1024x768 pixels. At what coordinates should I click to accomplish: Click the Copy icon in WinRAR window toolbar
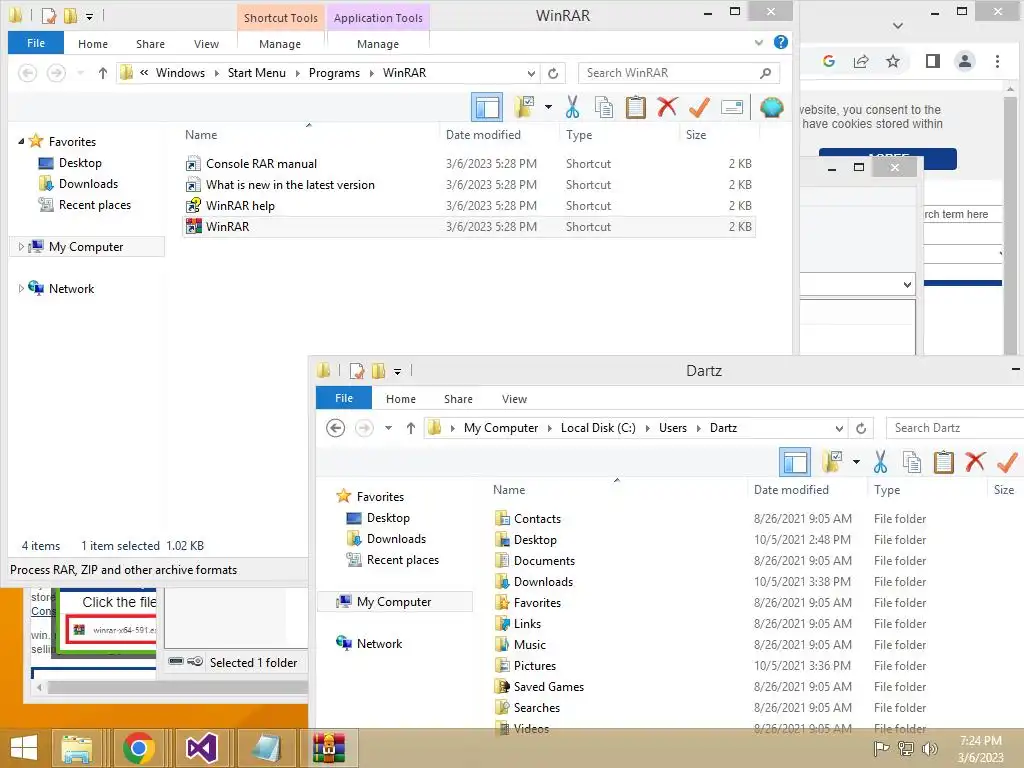(x=603, y=107)
